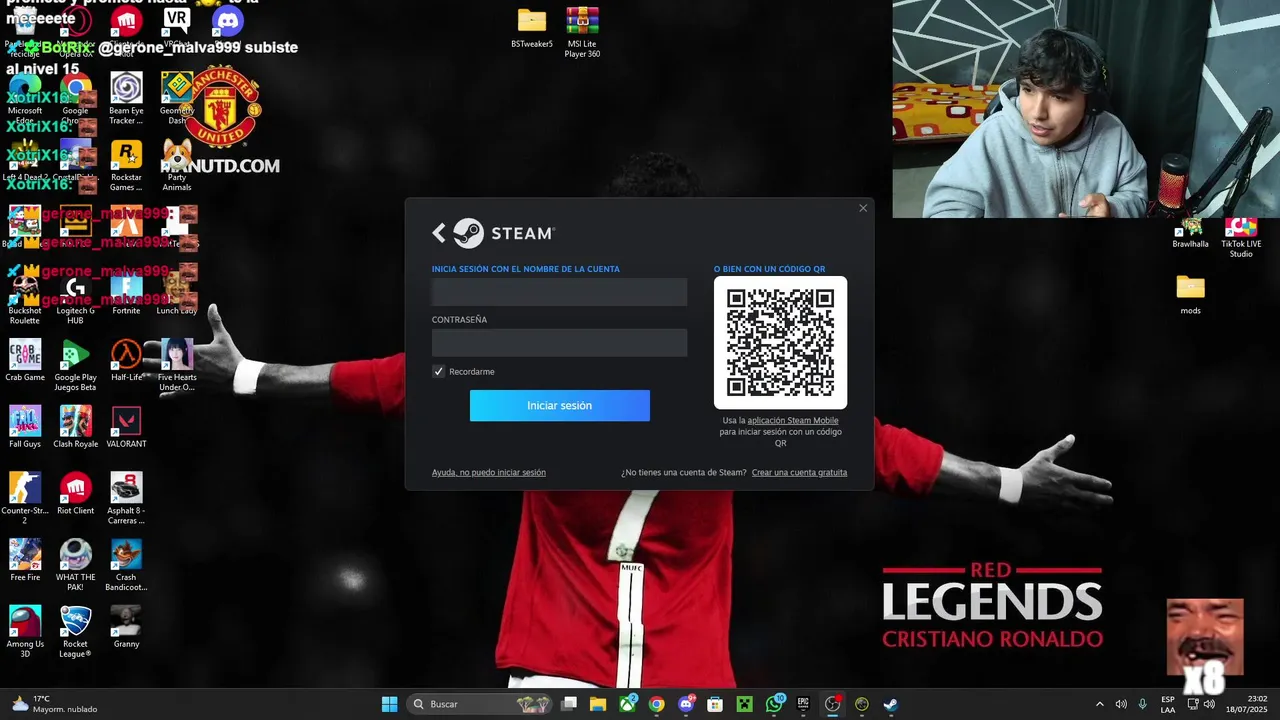
Task: Open File Explorer from taskbar
Action: [598, 704]
